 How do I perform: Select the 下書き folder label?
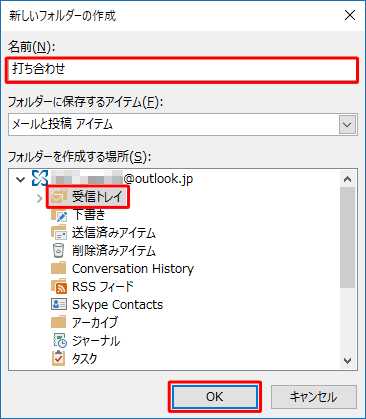click(x=89, y=214)
